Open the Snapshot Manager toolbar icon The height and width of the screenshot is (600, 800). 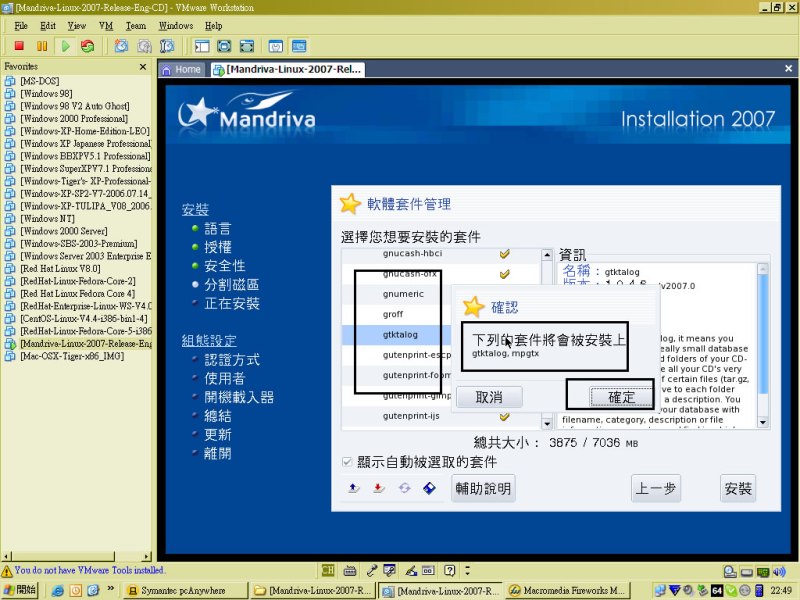pos(167,46)
